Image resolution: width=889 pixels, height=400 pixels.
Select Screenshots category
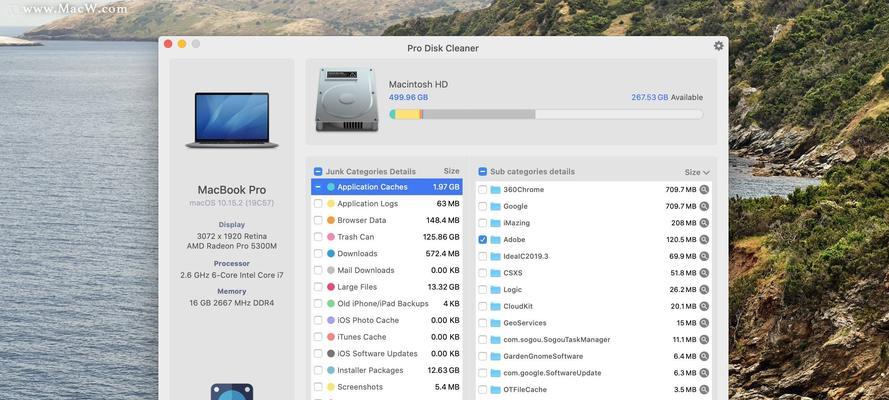387,387
